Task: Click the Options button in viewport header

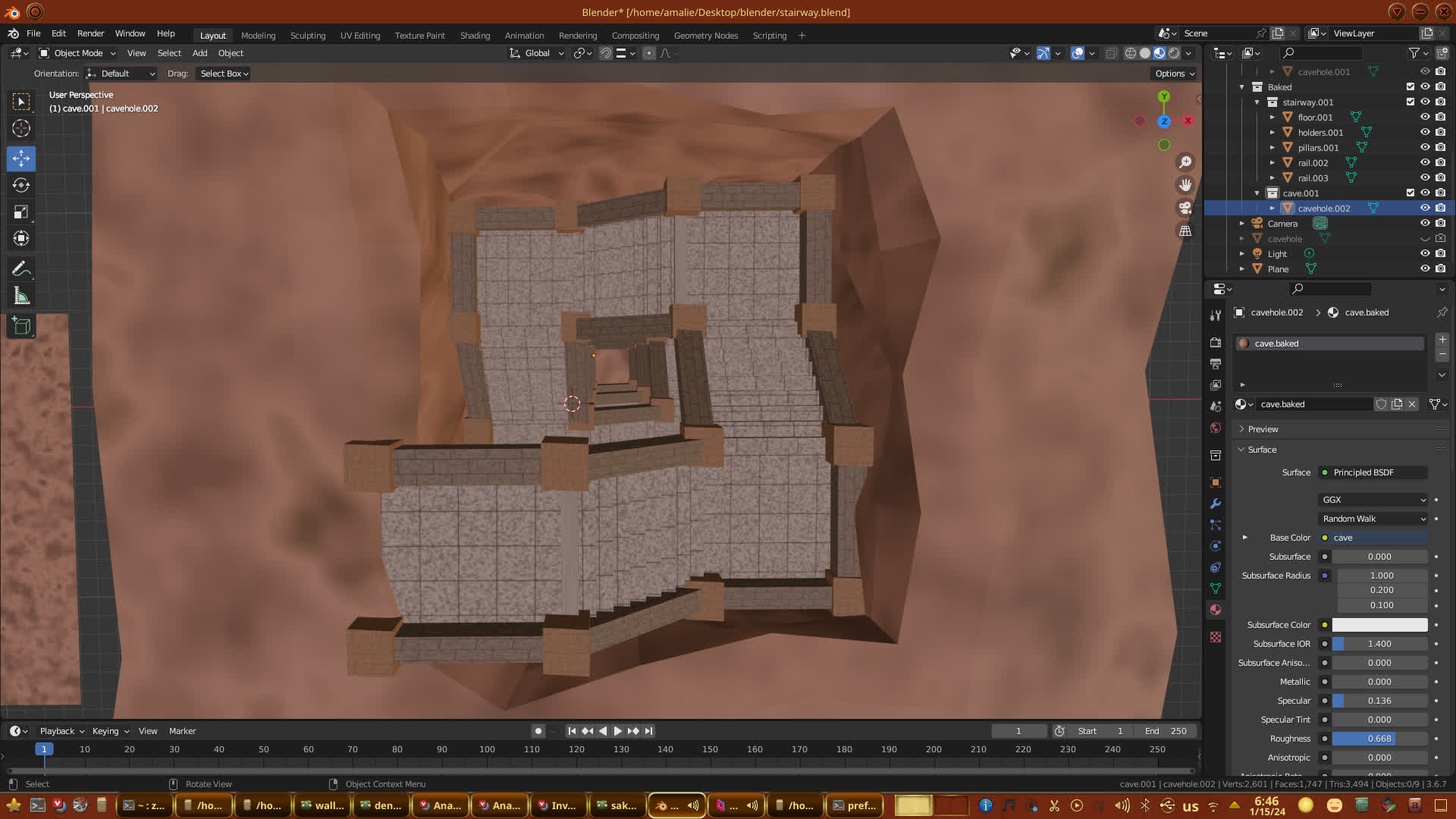Action: 1174,74
